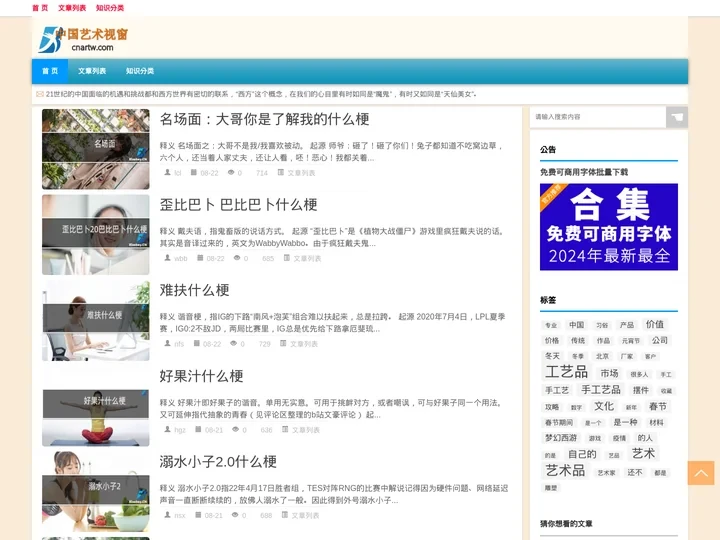Open 首页 tab in blue navigation bar

pyautogui.click(x=50, y=71)
